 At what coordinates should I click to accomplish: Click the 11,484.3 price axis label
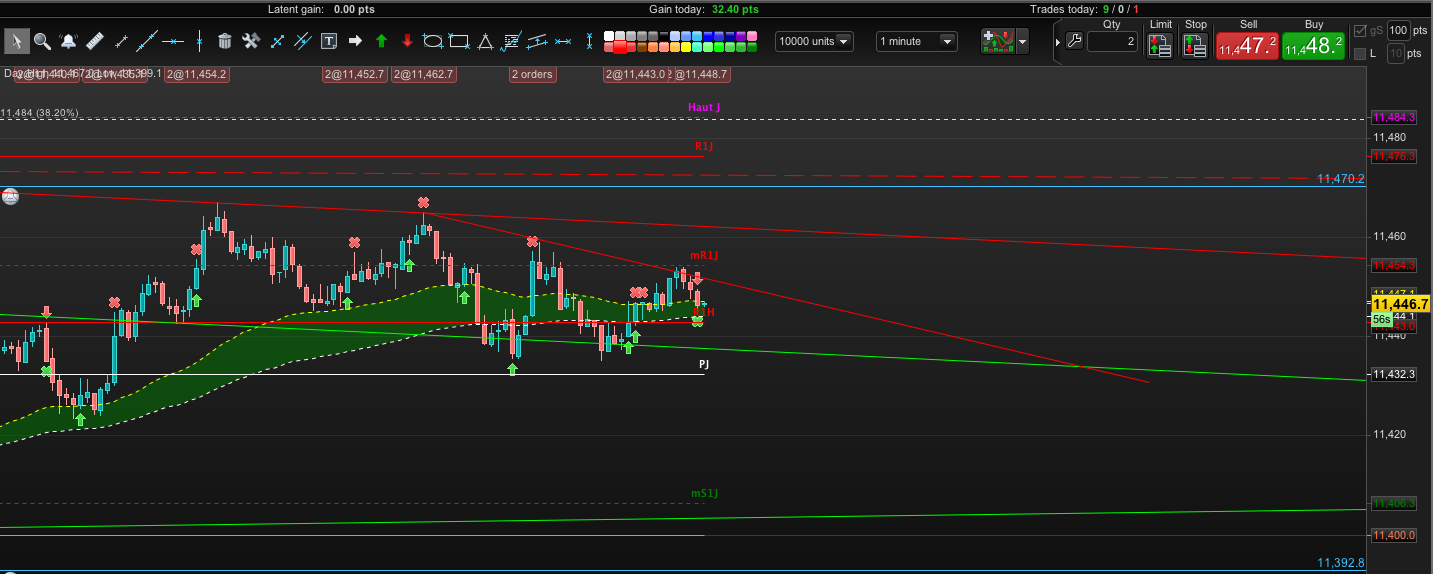tap(1394, 117)
